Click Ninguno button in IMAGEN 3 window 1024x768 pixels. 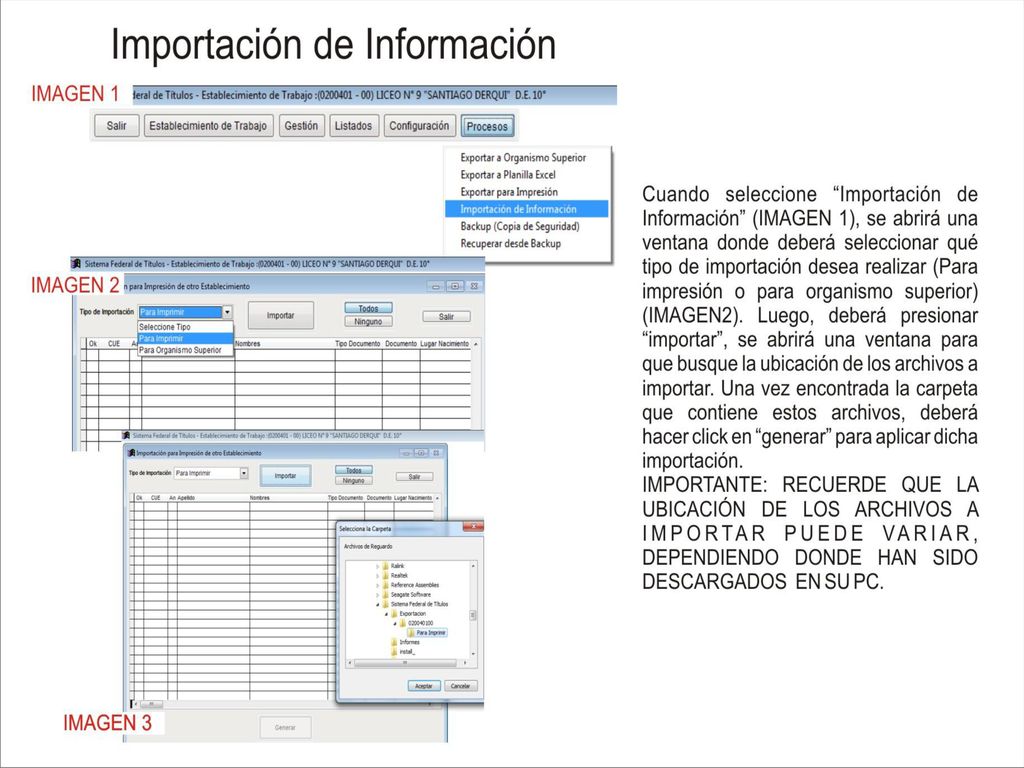353,481
